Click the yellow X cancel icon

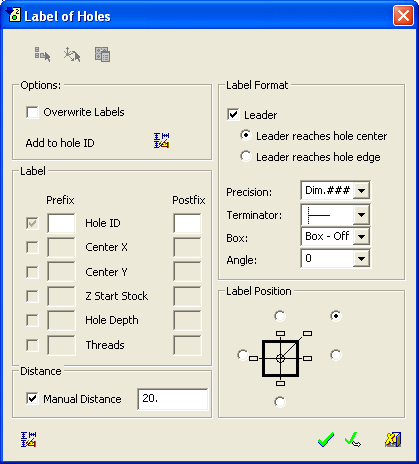393,439
